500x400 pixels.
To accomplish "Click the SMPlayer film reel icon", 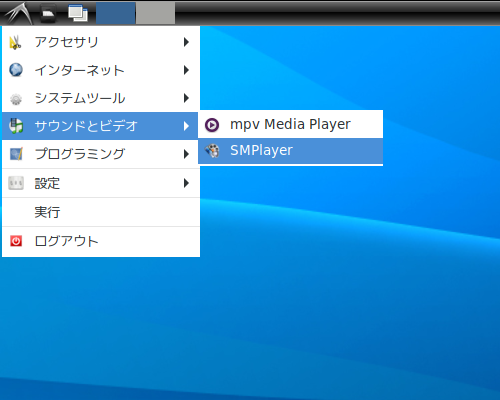I will (212, 151).
